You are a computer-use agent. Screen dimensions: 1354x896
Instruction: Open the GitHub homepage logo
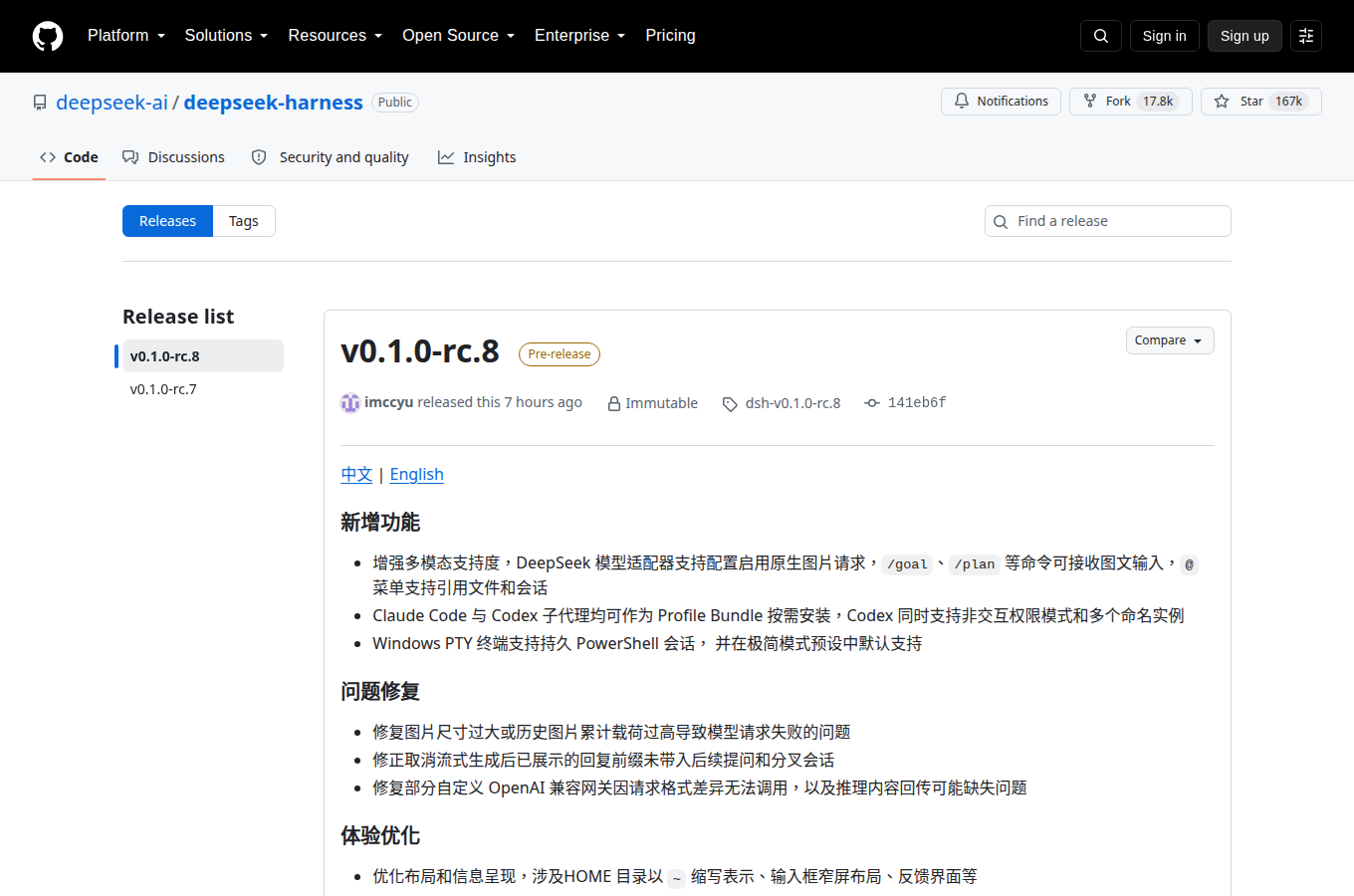coord(48,36)
